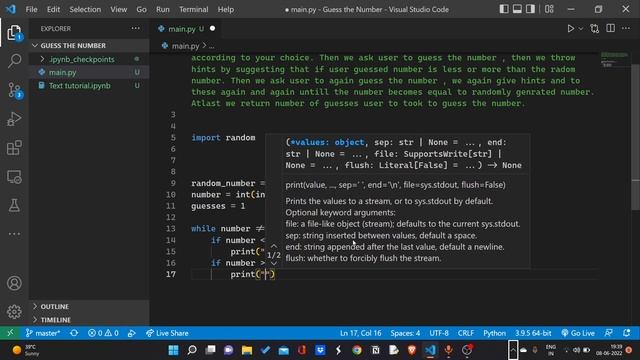Open the run options dropdown arrow

click(581, 29)
